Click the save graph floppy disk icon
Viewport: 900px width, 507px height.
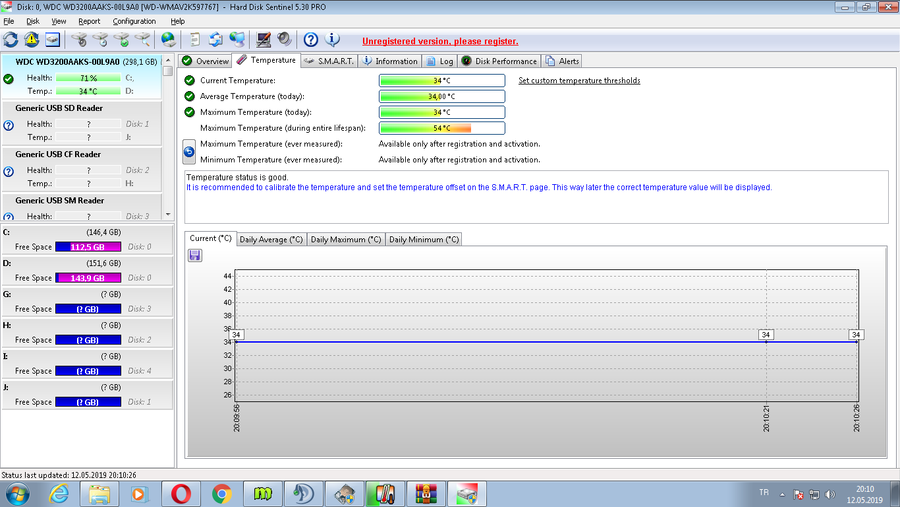point(195,256)
